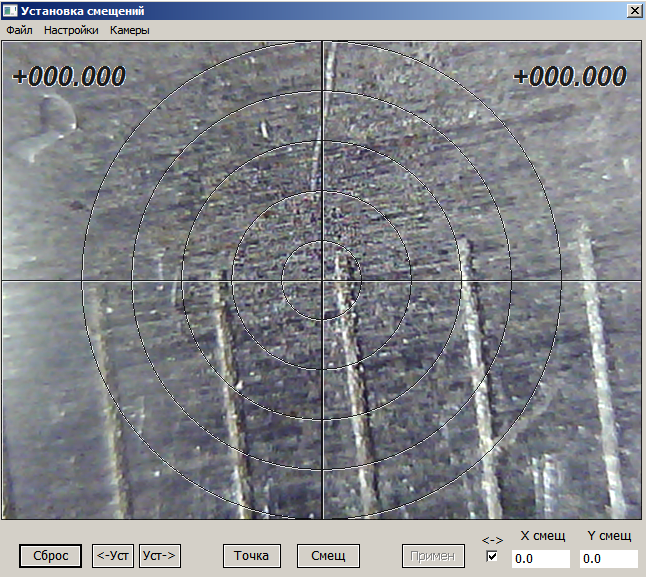Open the Файл menu
The height and width of the screenshot is (577, 646).
coord(19,30)
